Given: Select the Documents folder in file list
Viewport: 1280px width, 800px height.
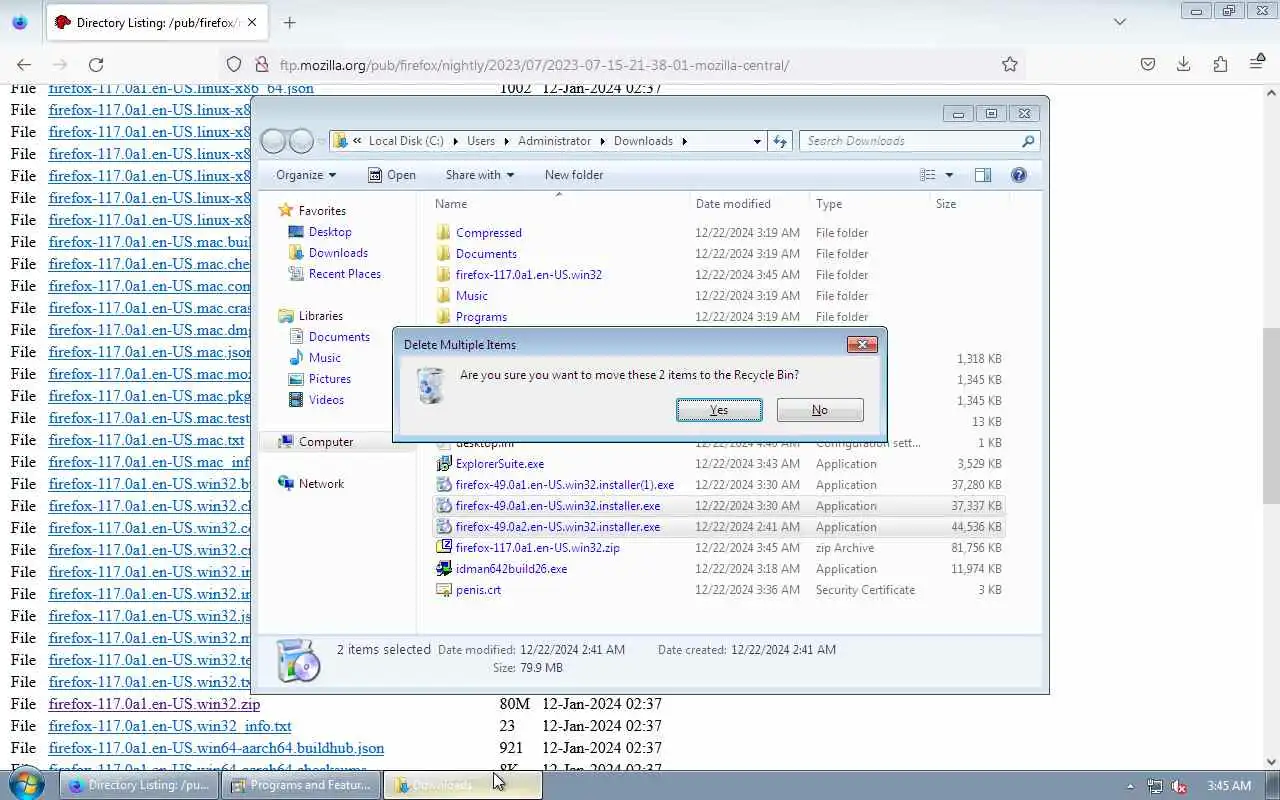Looking at the screenshot, I should 486,254.
